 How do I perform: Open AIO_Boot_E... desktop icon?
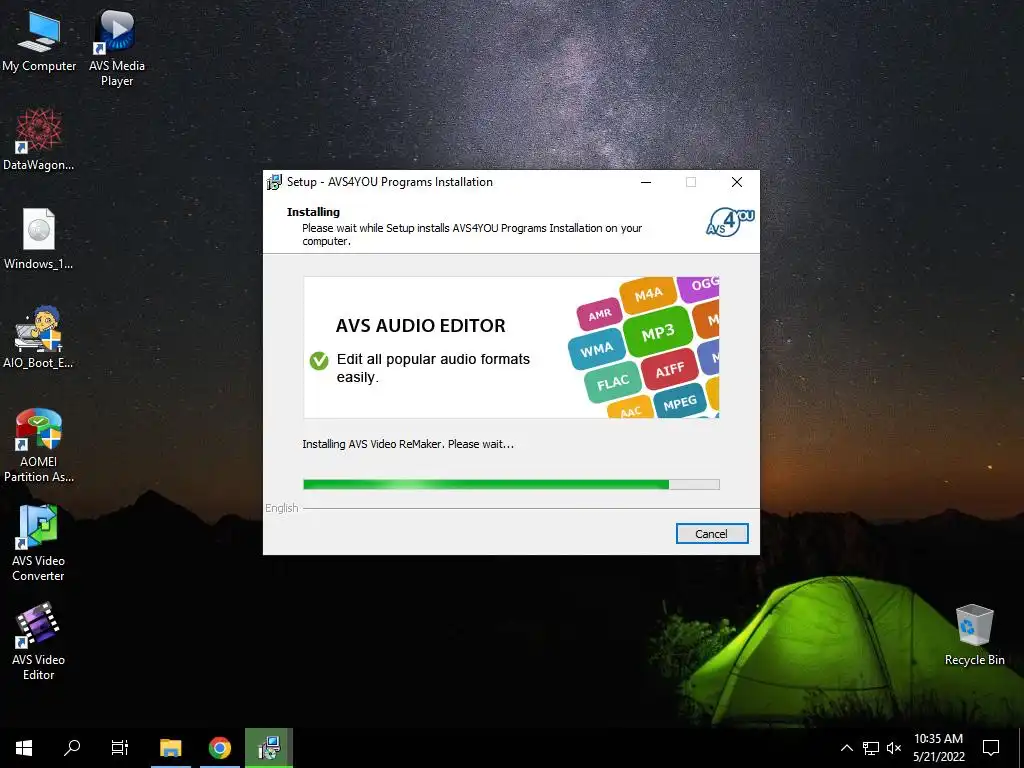[39, 337]
